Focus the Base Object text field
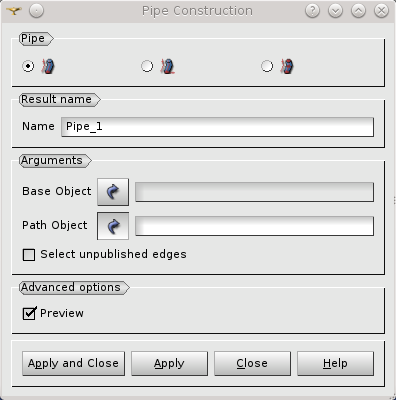 (x=254, y=192)
